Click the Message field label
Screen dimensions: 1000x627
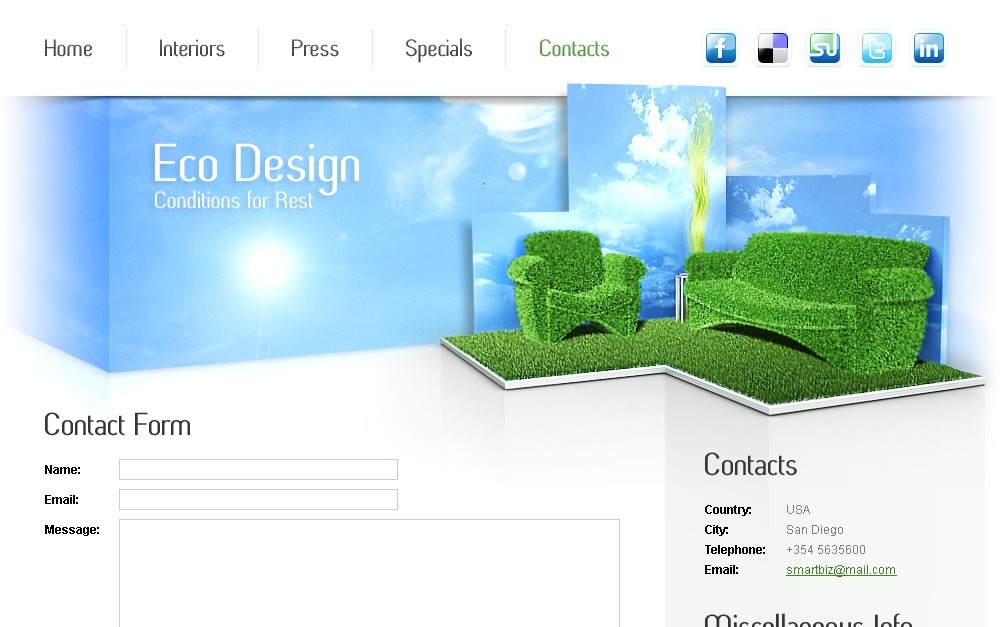click(x=72, y=530)
